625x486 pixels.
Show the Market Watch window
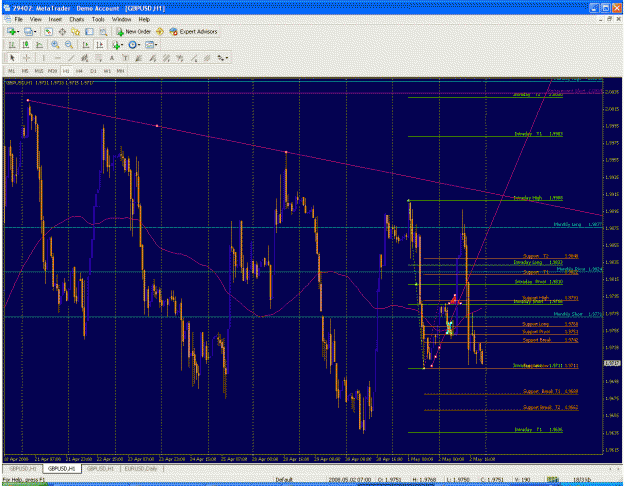point(49,31)
